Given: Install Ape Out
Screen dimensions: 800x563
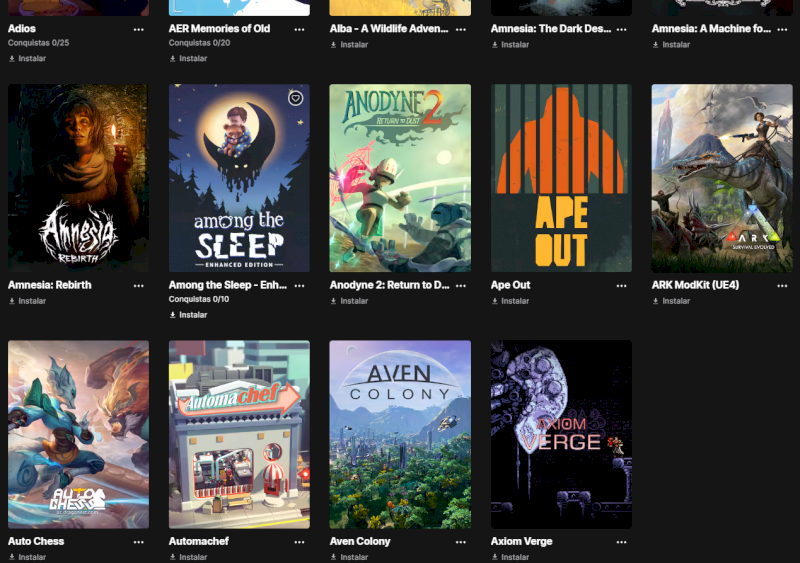Looking at the screenshot, I should pos(510,301).
